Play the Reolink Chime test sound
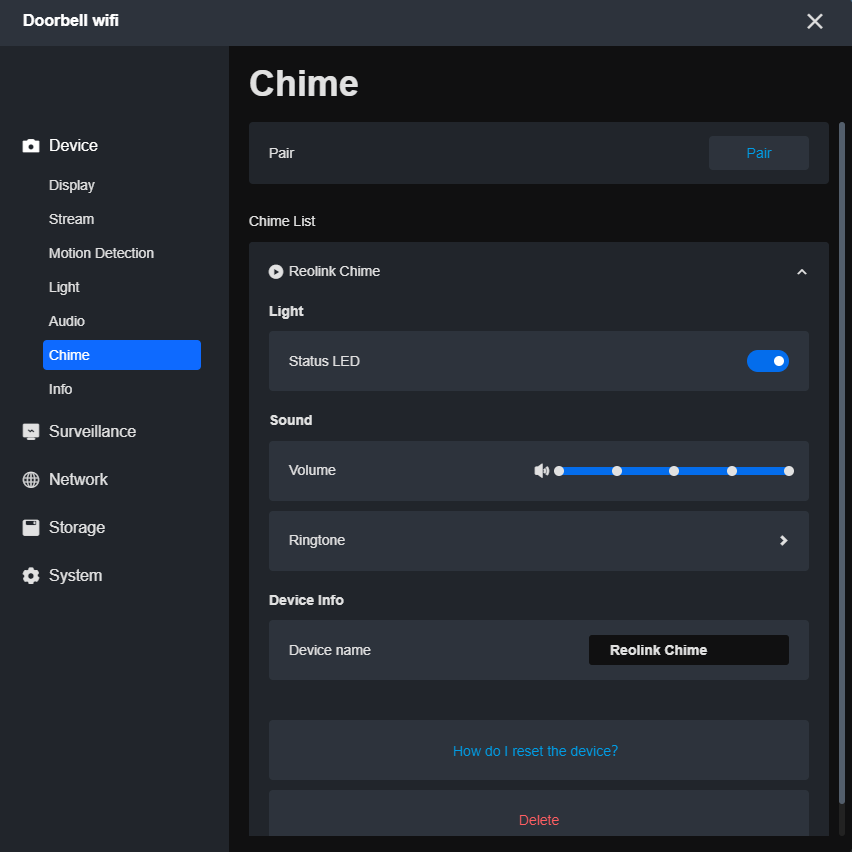Viewport: 852px width, 852px height. (276, 271)
